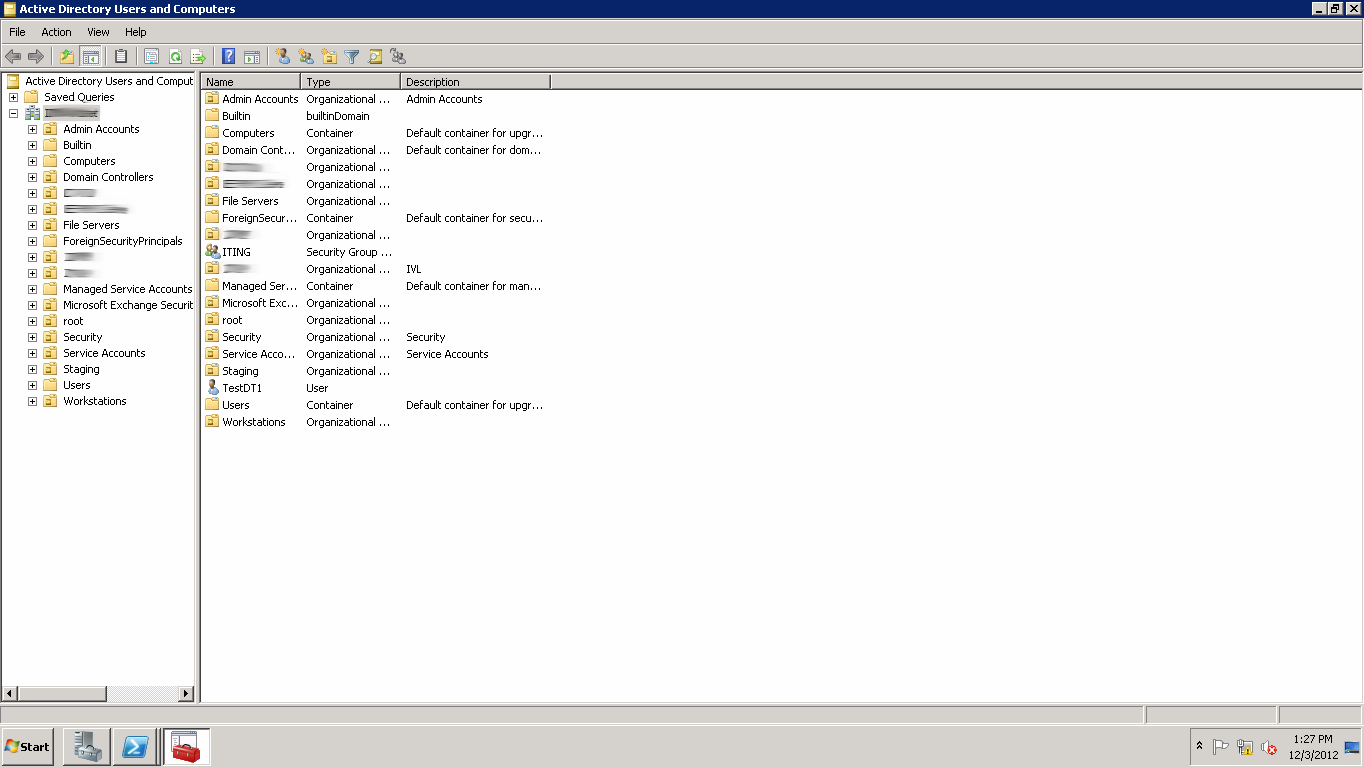Open Windows PowerShell from the taskbar
1364x768 pixels.
(135, 747)
